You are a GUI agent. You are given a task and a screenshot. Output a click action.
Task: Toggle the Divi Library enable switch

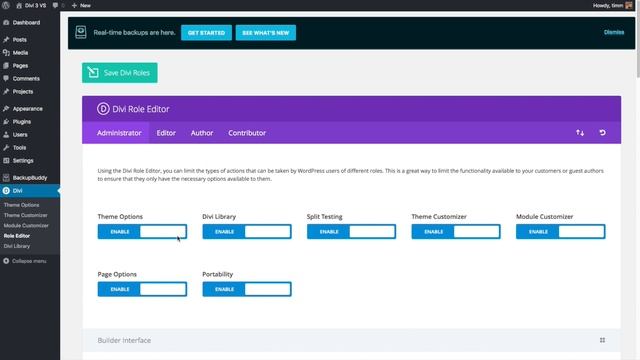click(247, 231)
